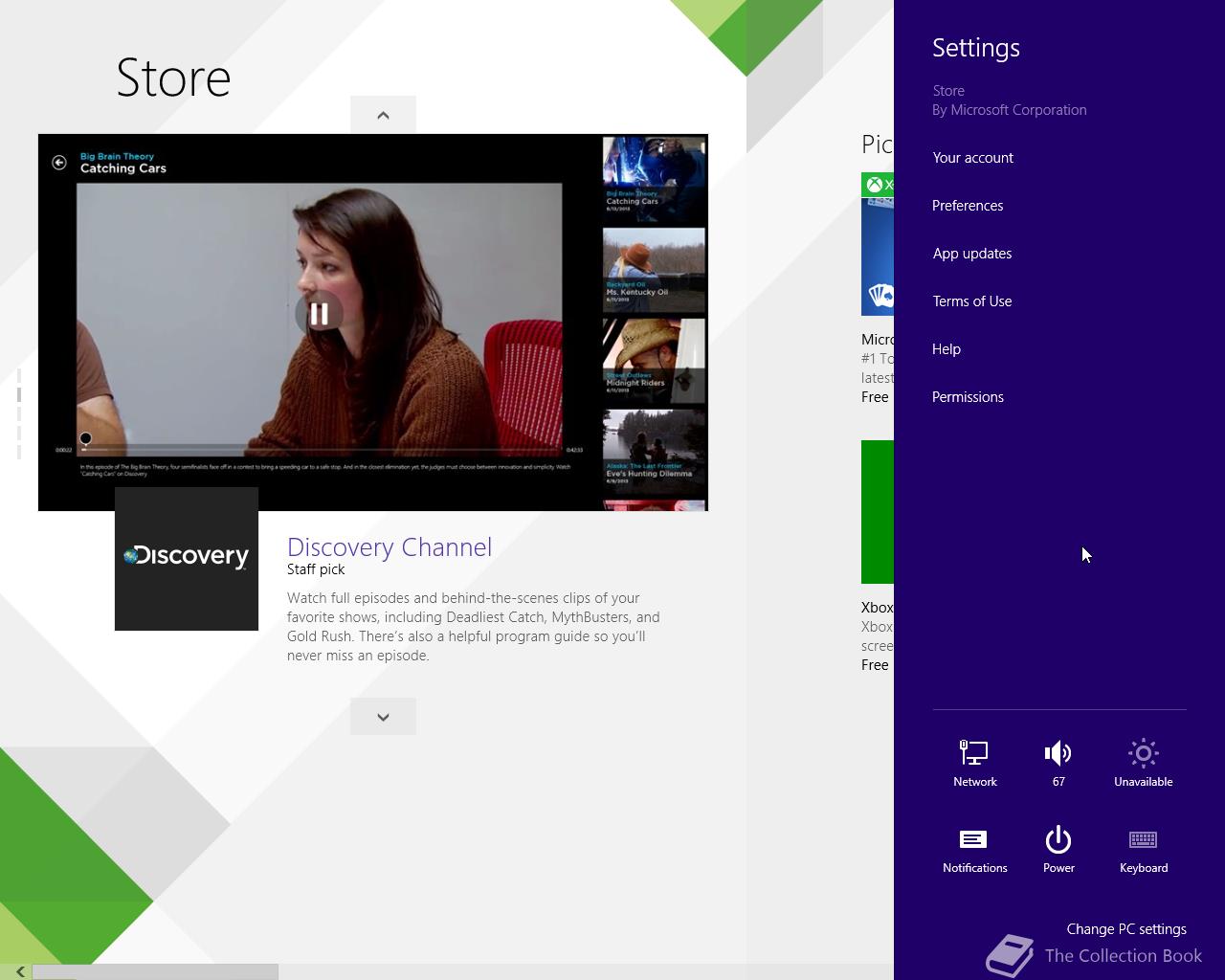Open Permissions settings
The width and height of the screenshot is (1225, 980).
(x=968, y=397)
